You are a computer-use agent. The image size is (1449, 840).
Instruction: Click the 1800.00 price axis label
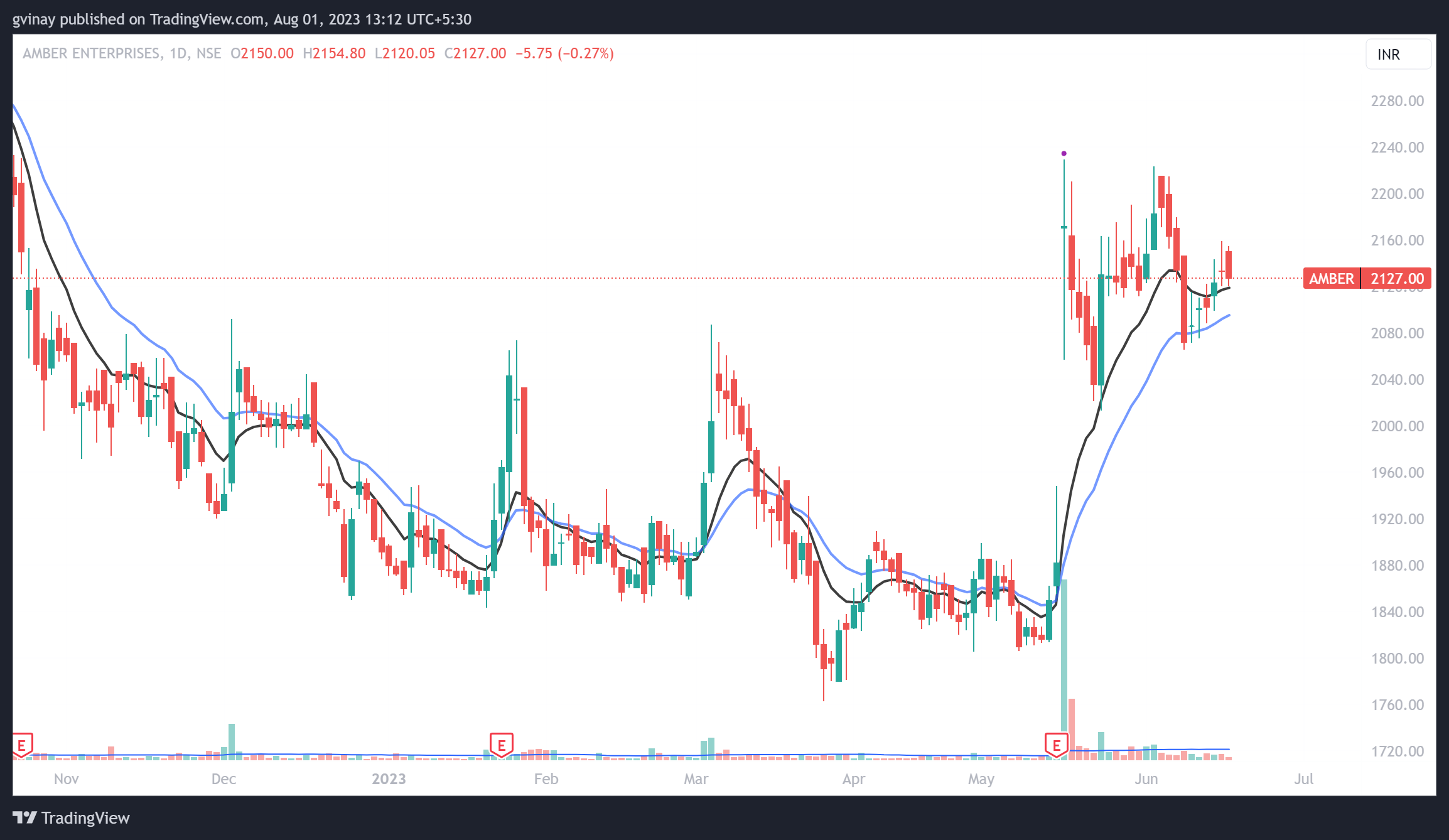pos(1397,659)
